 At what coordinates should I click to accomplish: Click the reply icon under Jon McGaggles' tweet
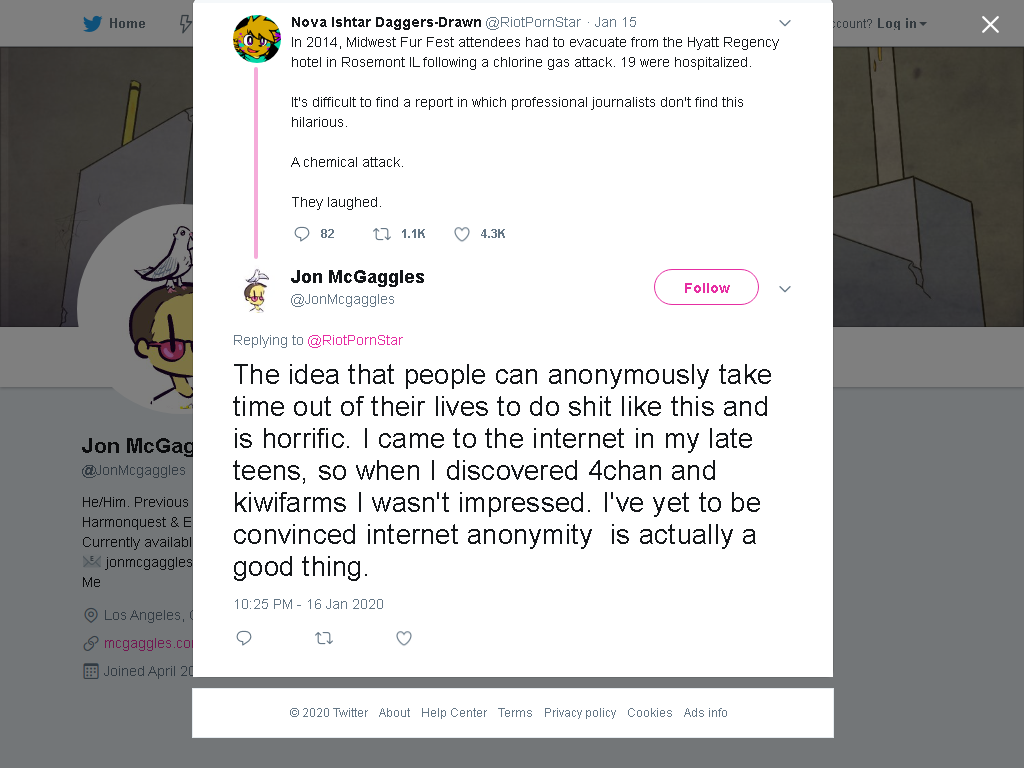click(x=244, y=638)
